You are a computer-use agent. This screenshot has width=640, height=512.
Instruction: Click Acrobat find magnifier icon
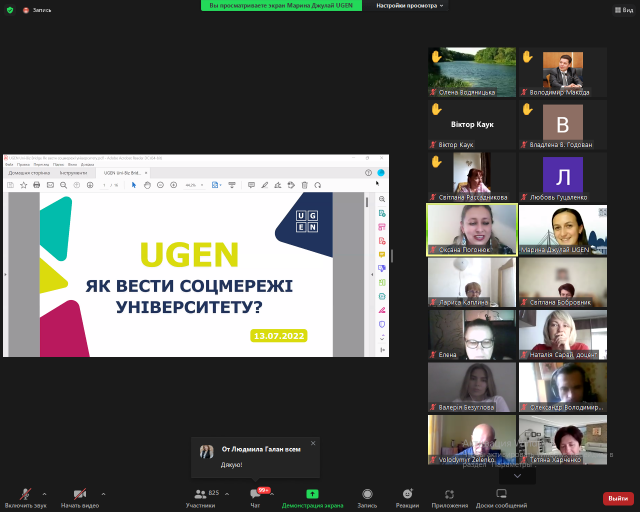(x=63, y=185)
